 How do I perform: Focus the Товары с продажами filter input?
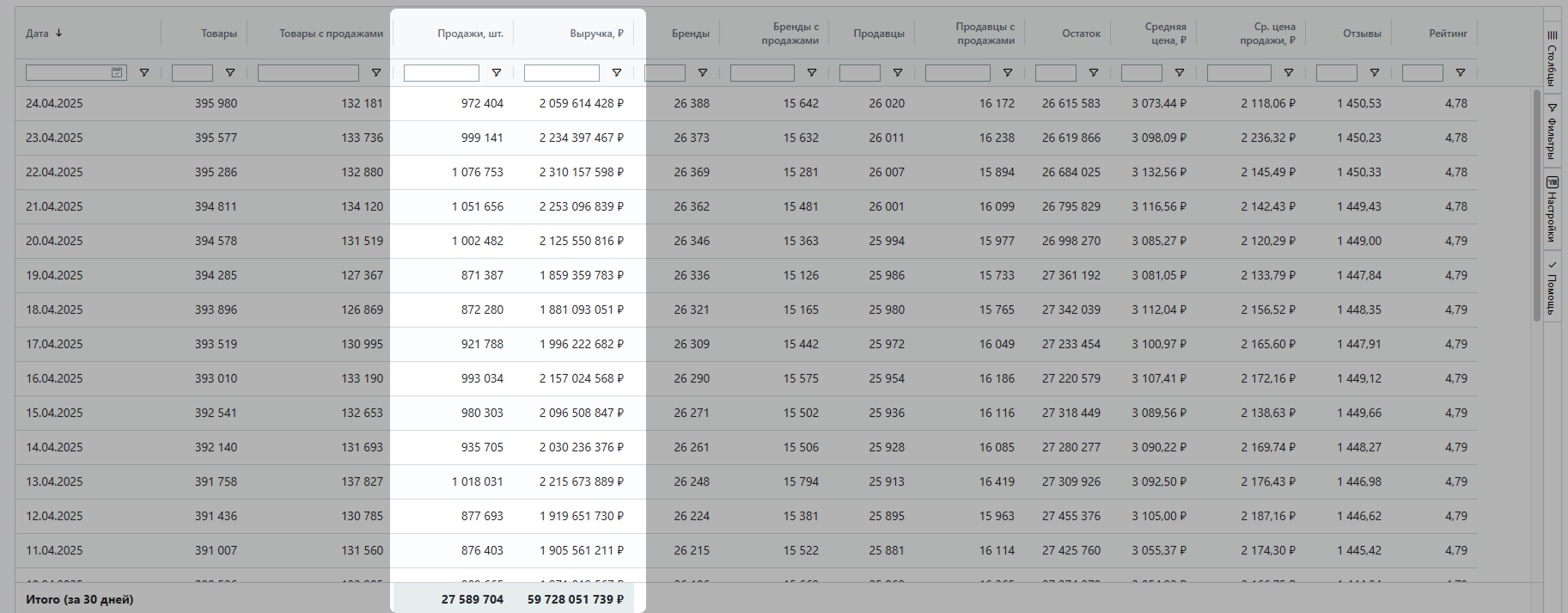308,73
